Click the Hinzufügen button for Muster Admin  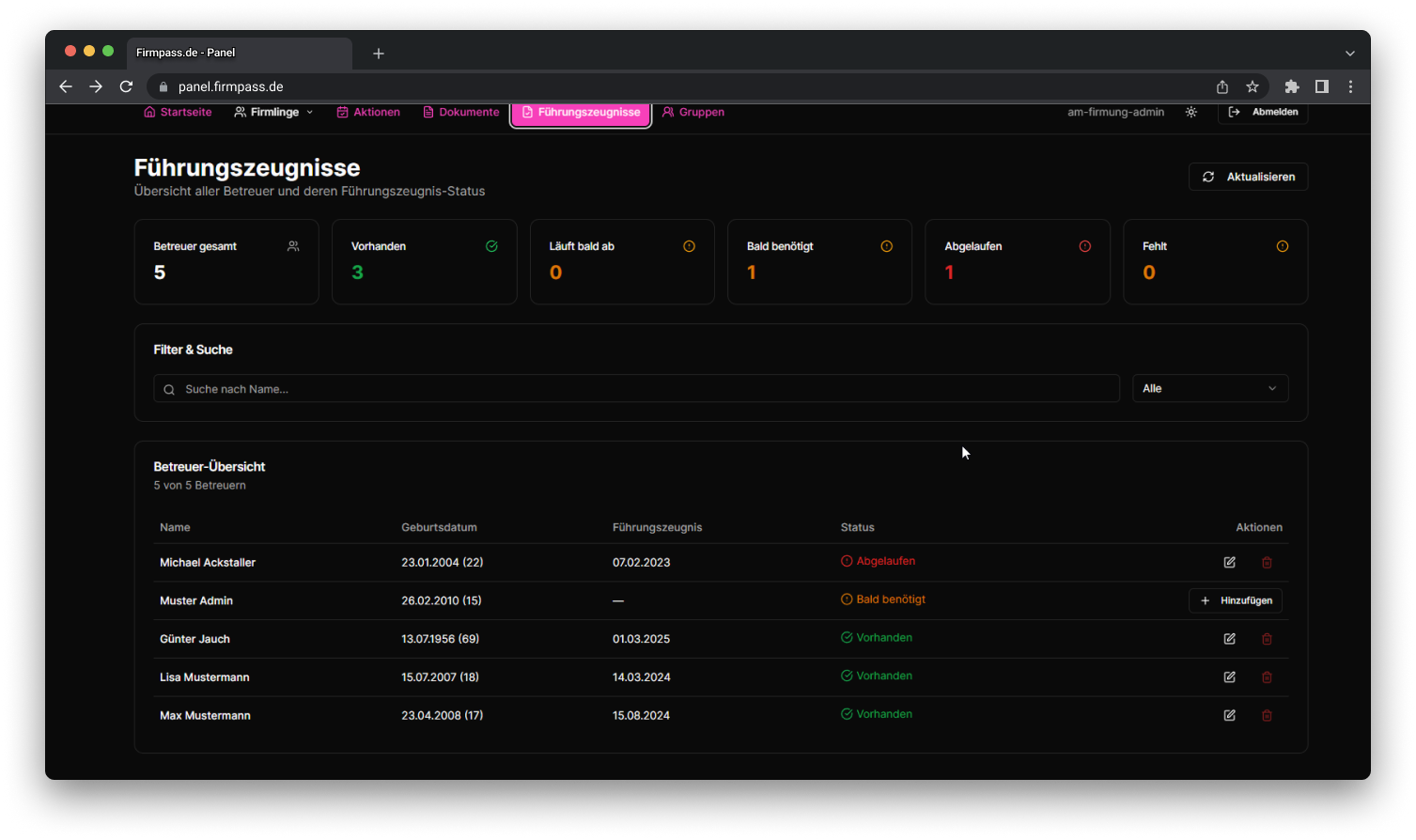1236,600
